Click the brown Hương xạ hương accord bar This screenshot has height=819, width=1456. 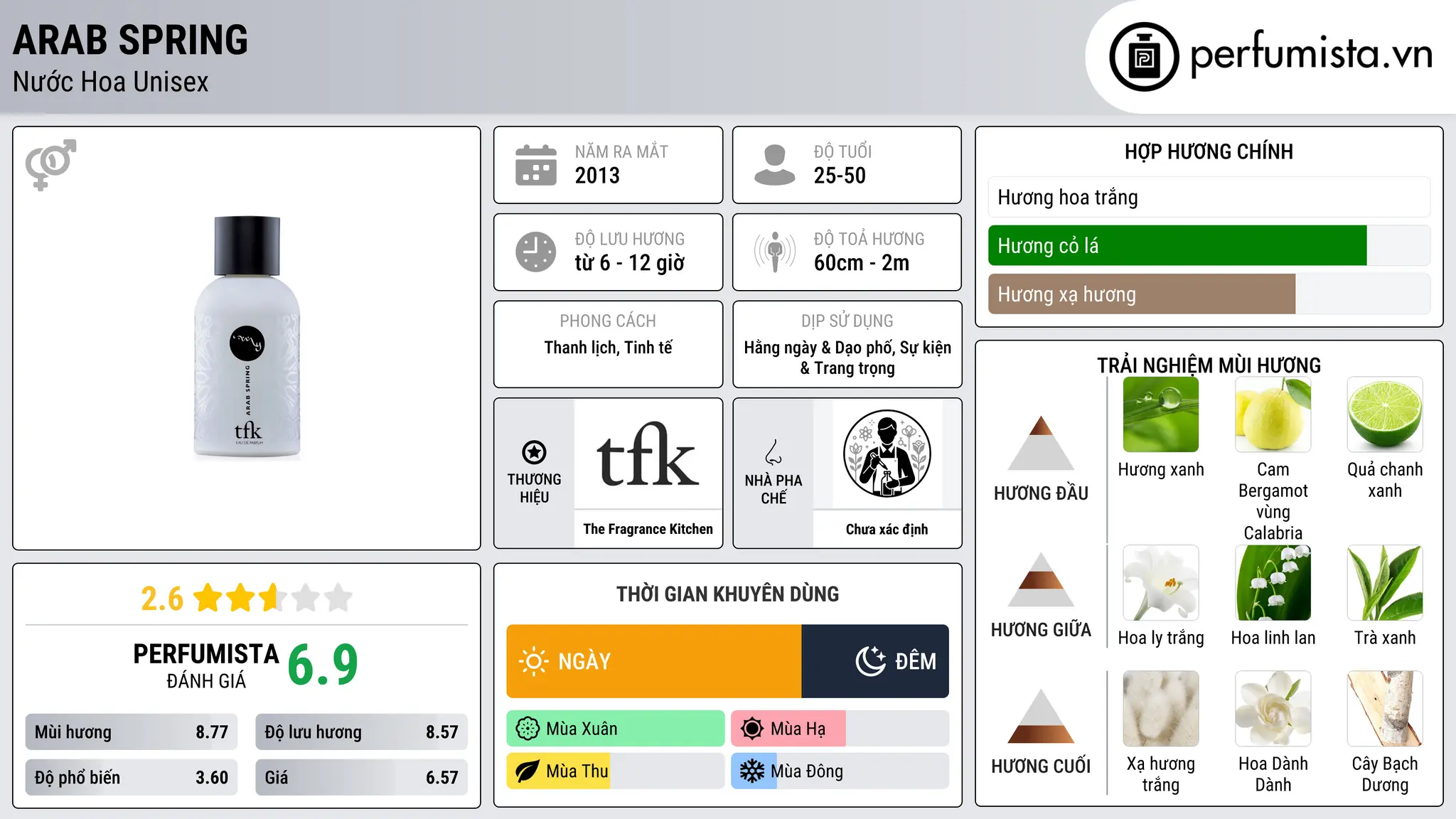1142,294
